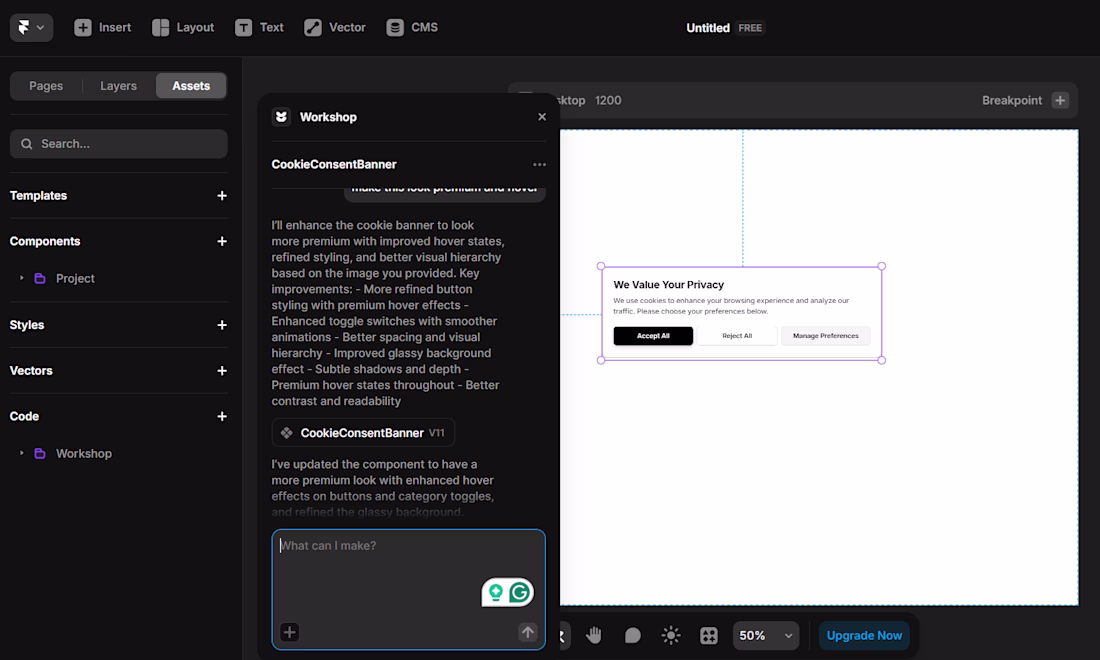1100x660 pixels.
Task: Select the Comment tool
Action: pos(633,635)
